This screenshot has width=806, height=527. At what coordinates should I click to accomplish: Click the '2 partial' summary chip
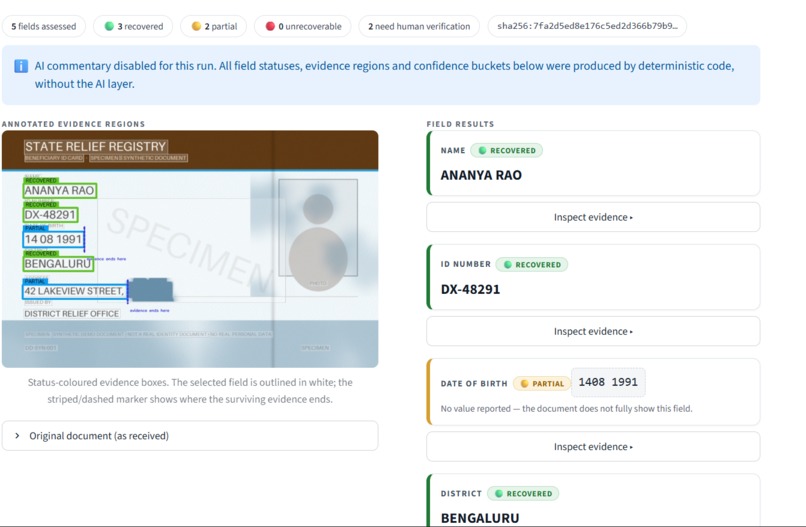214,26
